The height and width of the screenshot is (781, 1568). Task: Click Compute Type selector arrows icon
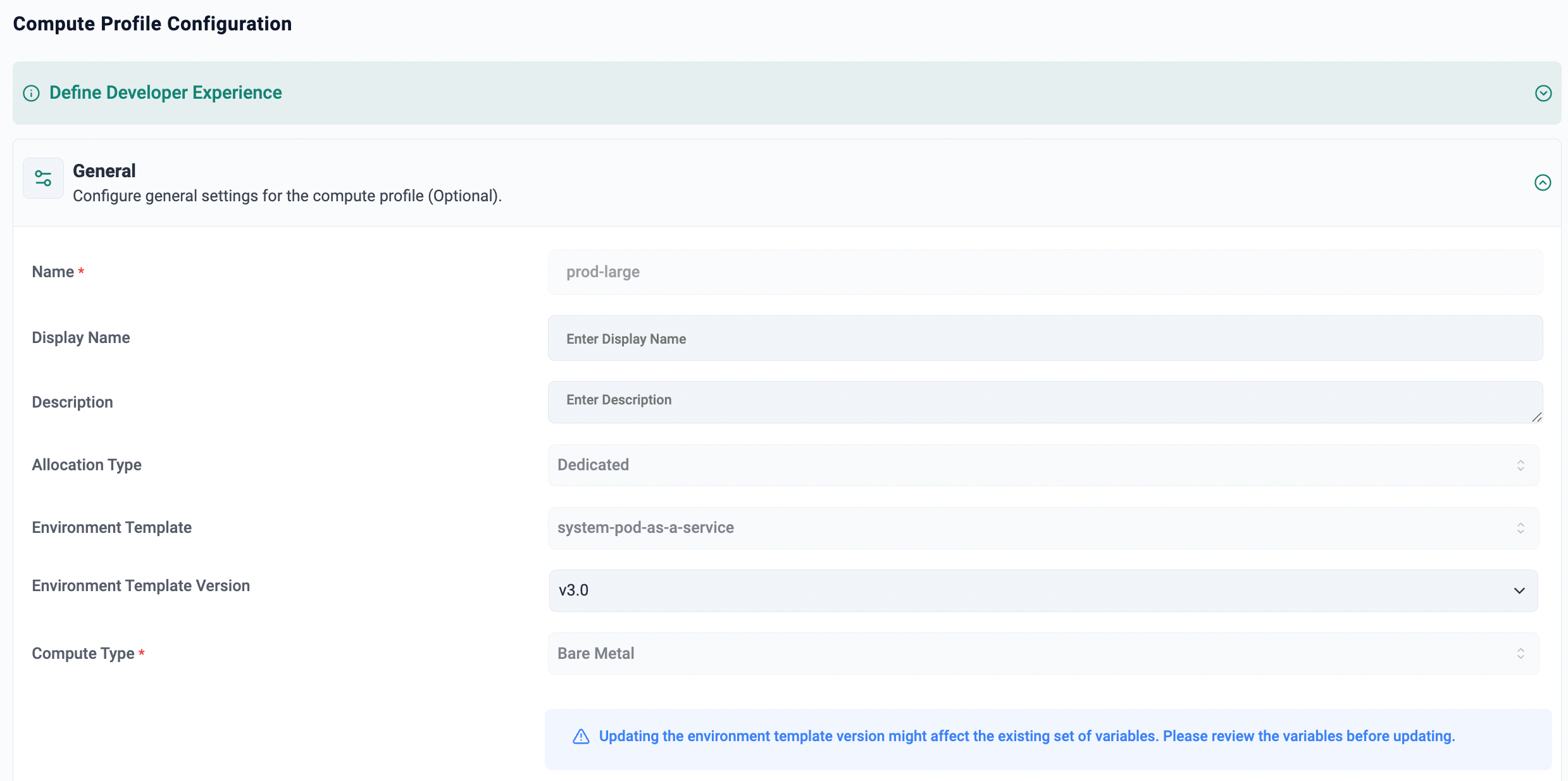click(x=1520, y=653)
